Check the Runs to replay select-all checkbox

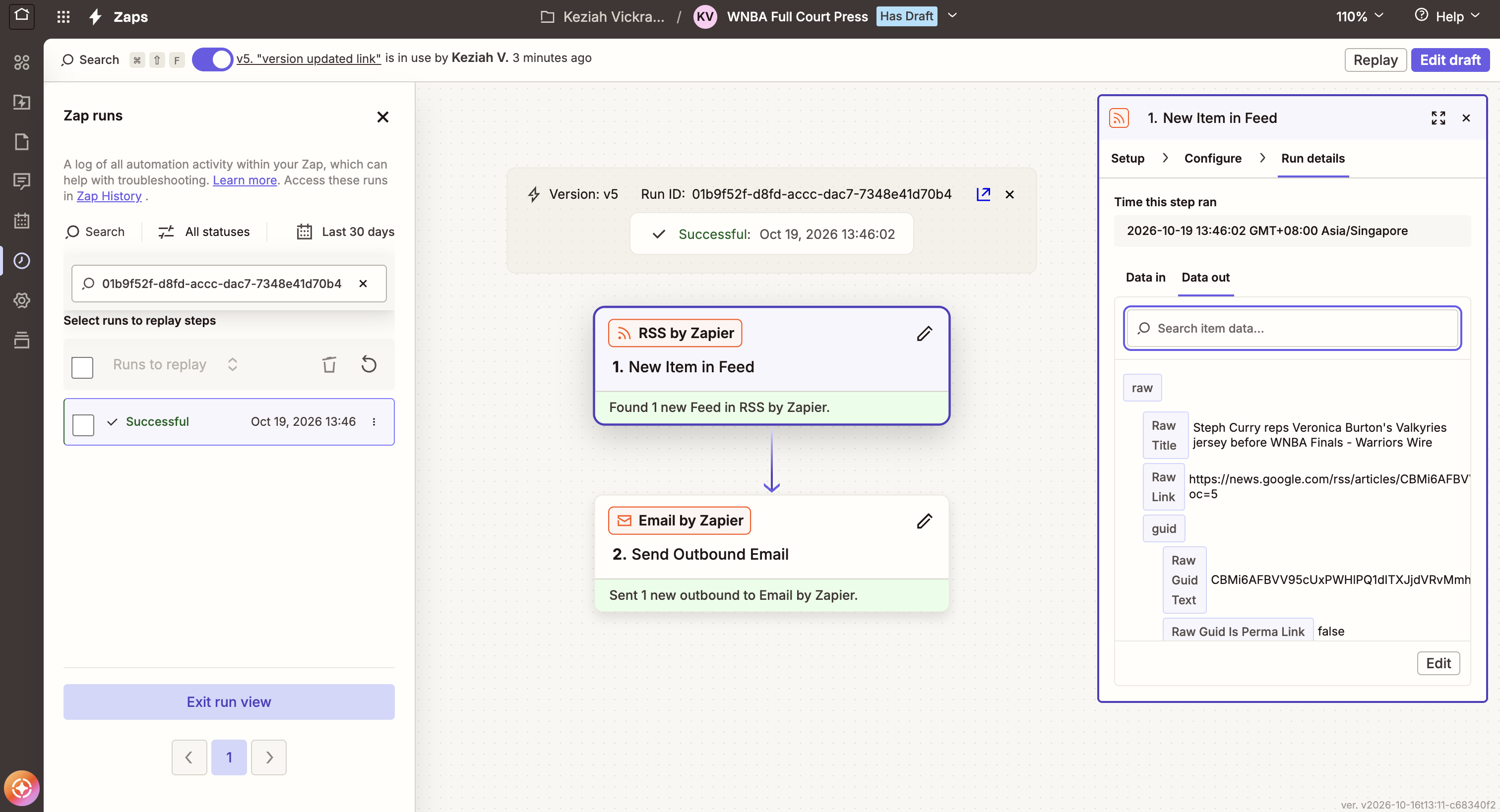(82, 367)
